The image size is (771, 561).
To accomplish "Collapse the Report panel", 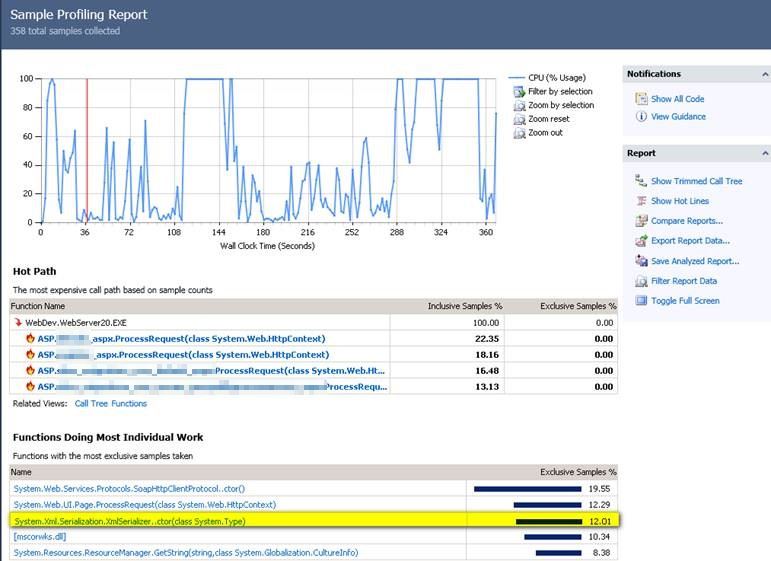I will pos(765,153).
